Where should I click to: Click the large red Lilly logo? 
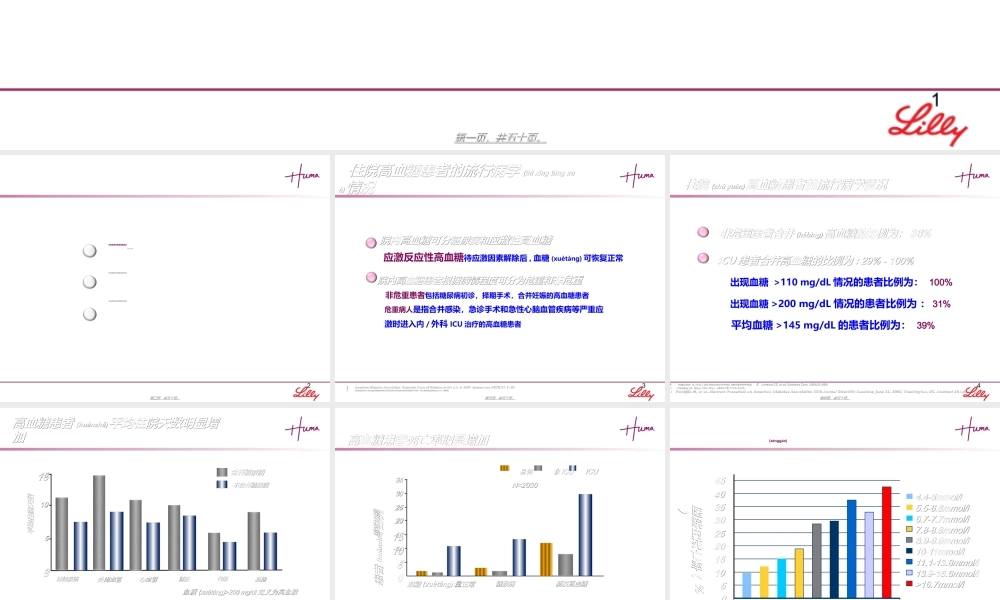point(929,127)
